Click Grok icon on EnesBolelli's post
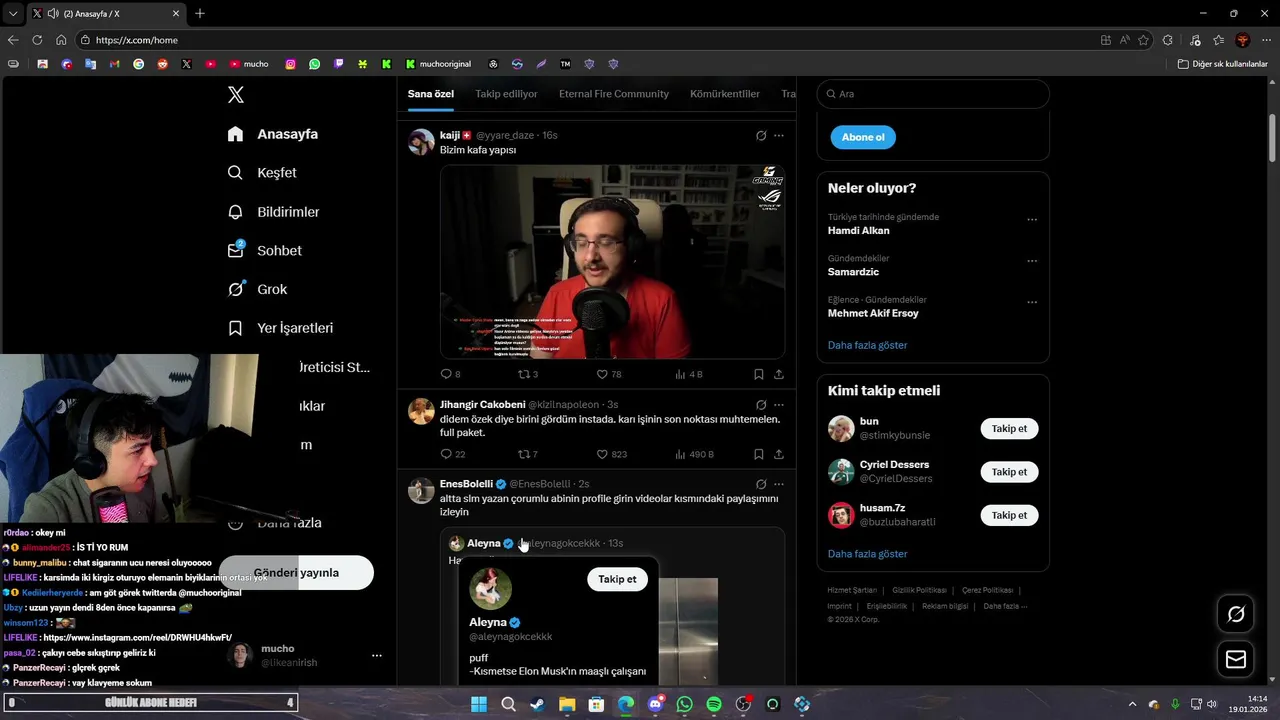1280x720 pixels. tap(761, 484)
